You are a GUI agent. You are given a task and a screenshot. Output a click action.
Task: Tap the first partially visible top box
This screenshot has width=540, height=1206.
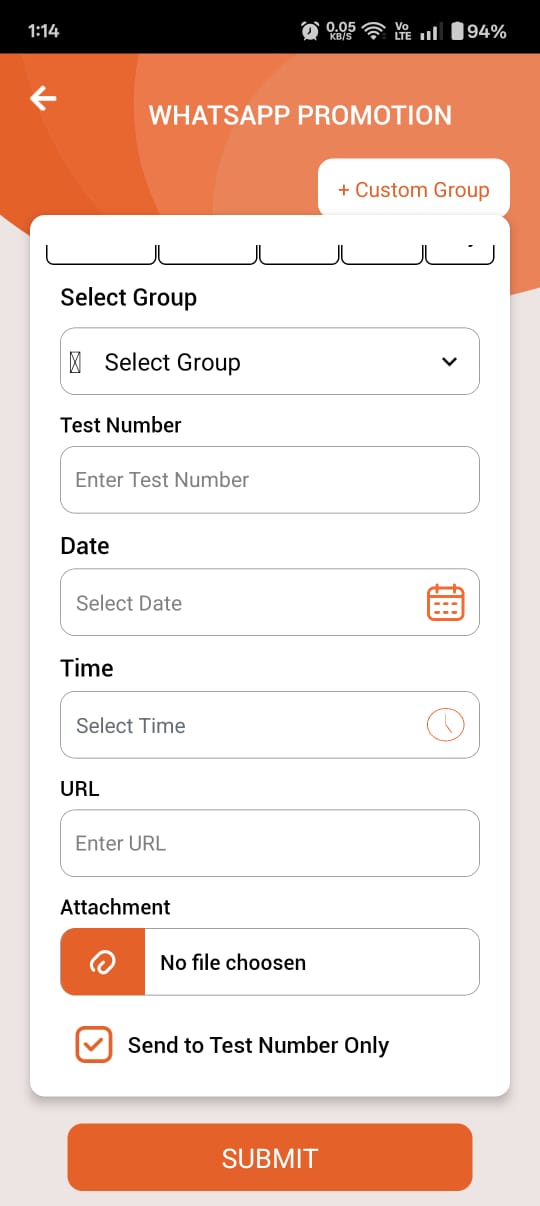(x=101, y=251)
